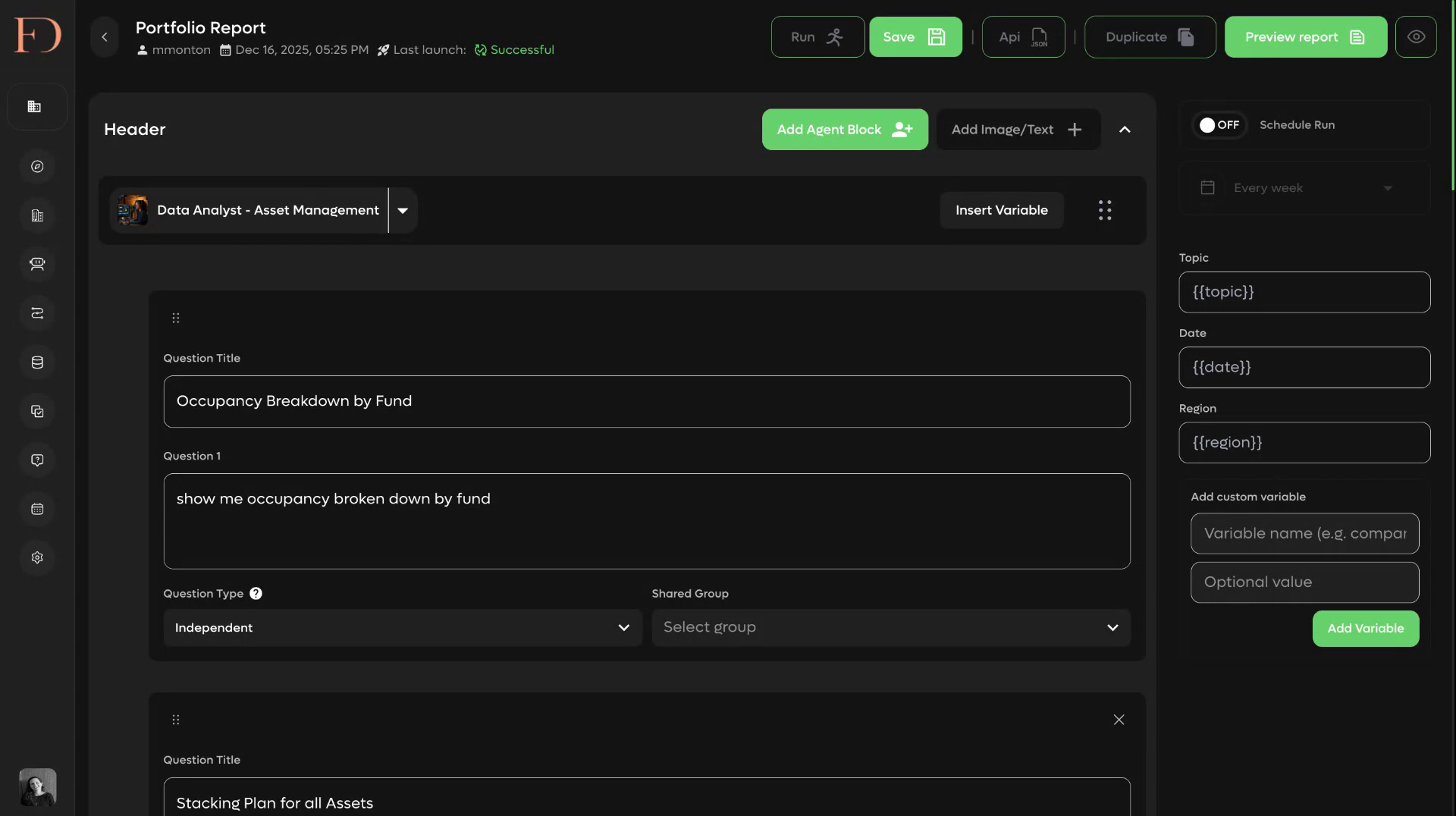Open the agent selector dropdown arrow

pyautogui.click(x=403, y=210)
